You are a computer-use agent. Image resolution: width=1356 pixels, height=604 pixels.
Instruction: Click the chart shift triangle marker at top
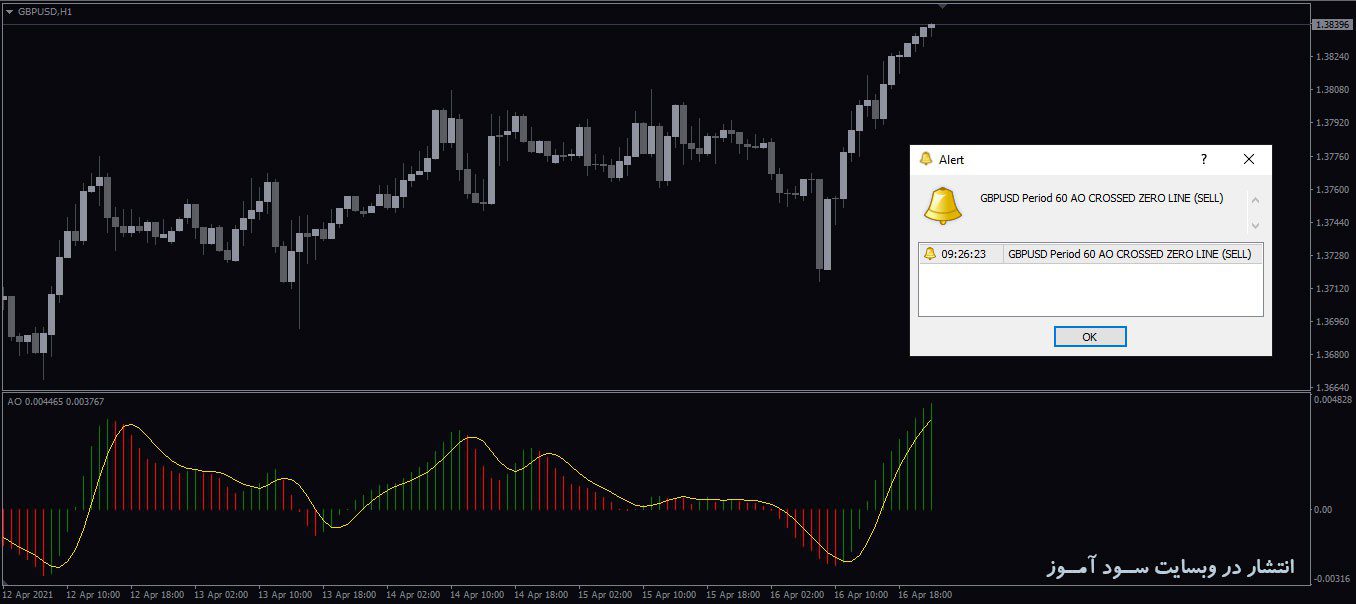[942, 6]
